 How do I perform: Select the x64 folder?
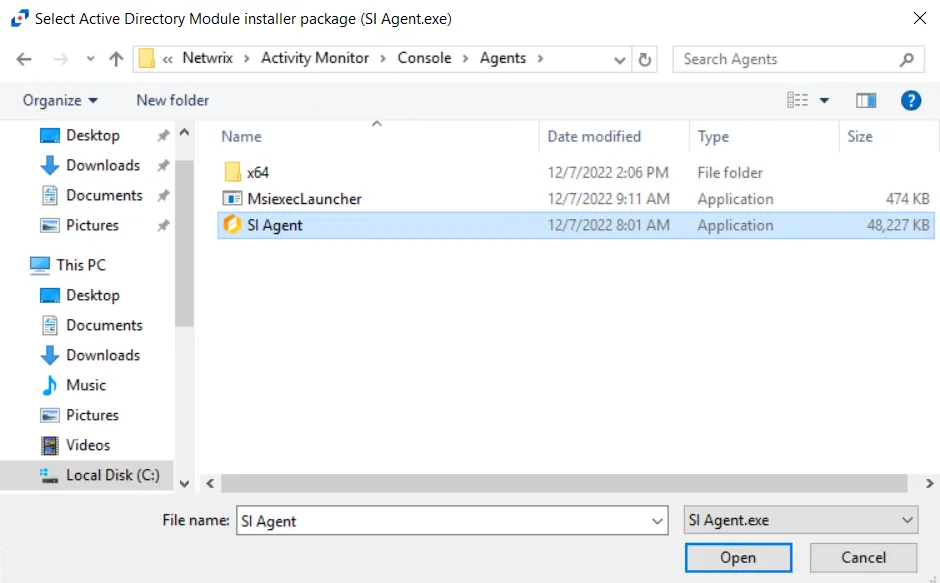tap(258, 173)
